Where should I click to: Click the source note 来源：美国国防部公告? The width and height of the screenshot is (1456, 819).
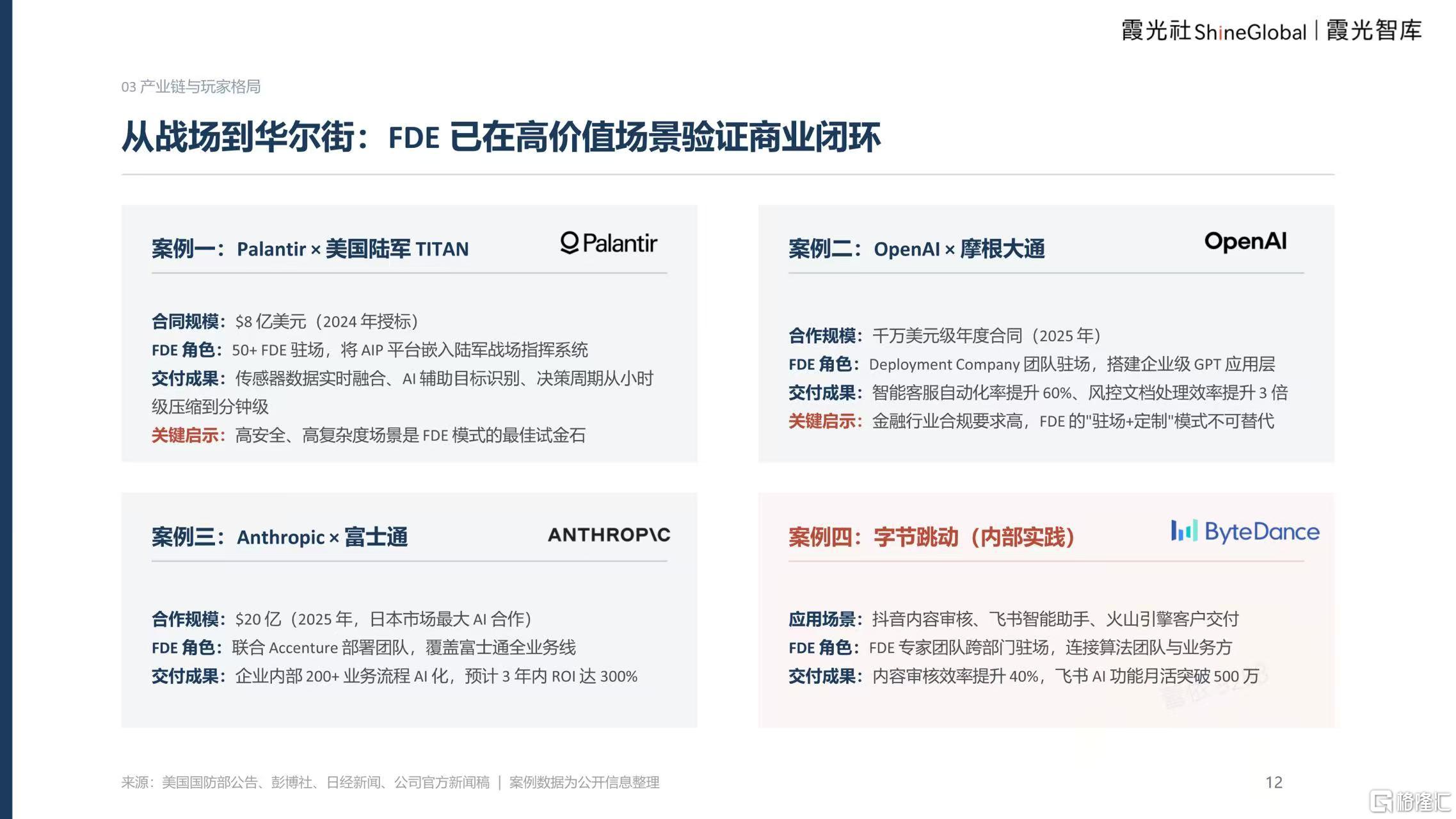tap(305, 782)
